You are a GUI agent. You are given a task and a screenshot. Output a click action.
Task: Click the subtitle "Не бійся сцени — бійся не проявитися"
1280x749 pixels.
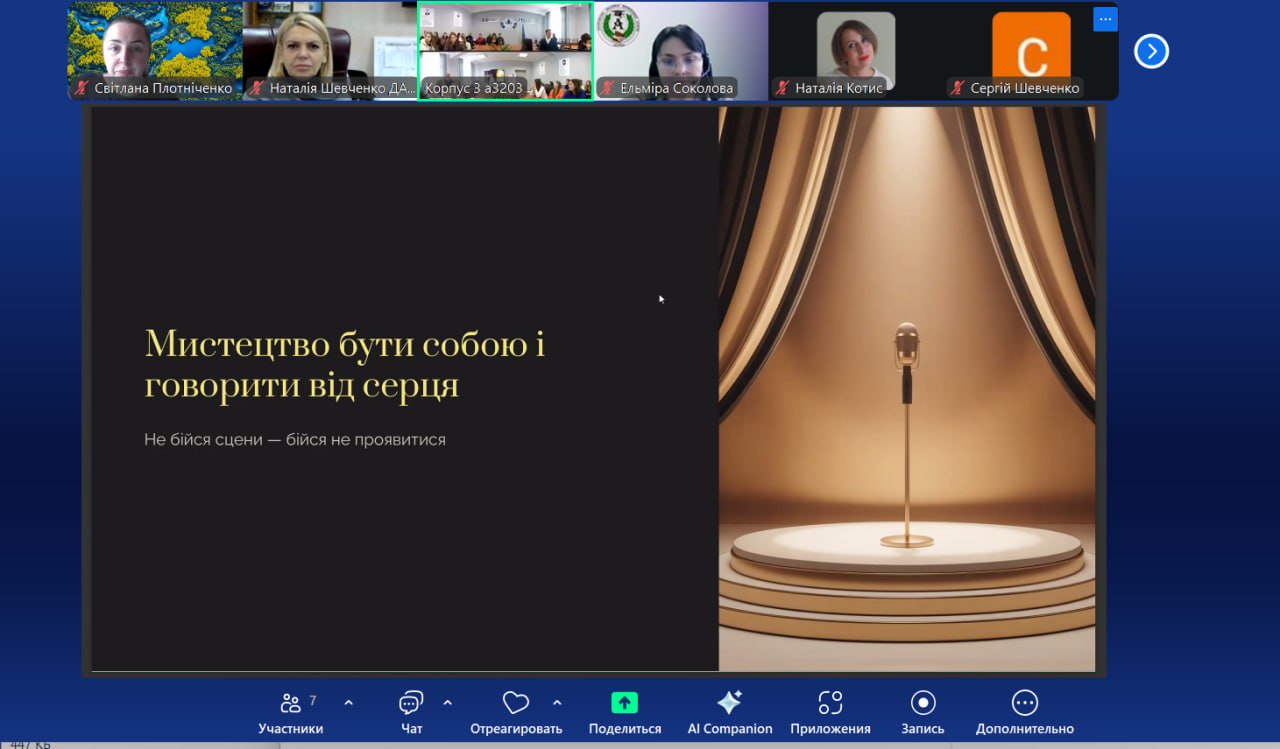[x=295, y=439]
